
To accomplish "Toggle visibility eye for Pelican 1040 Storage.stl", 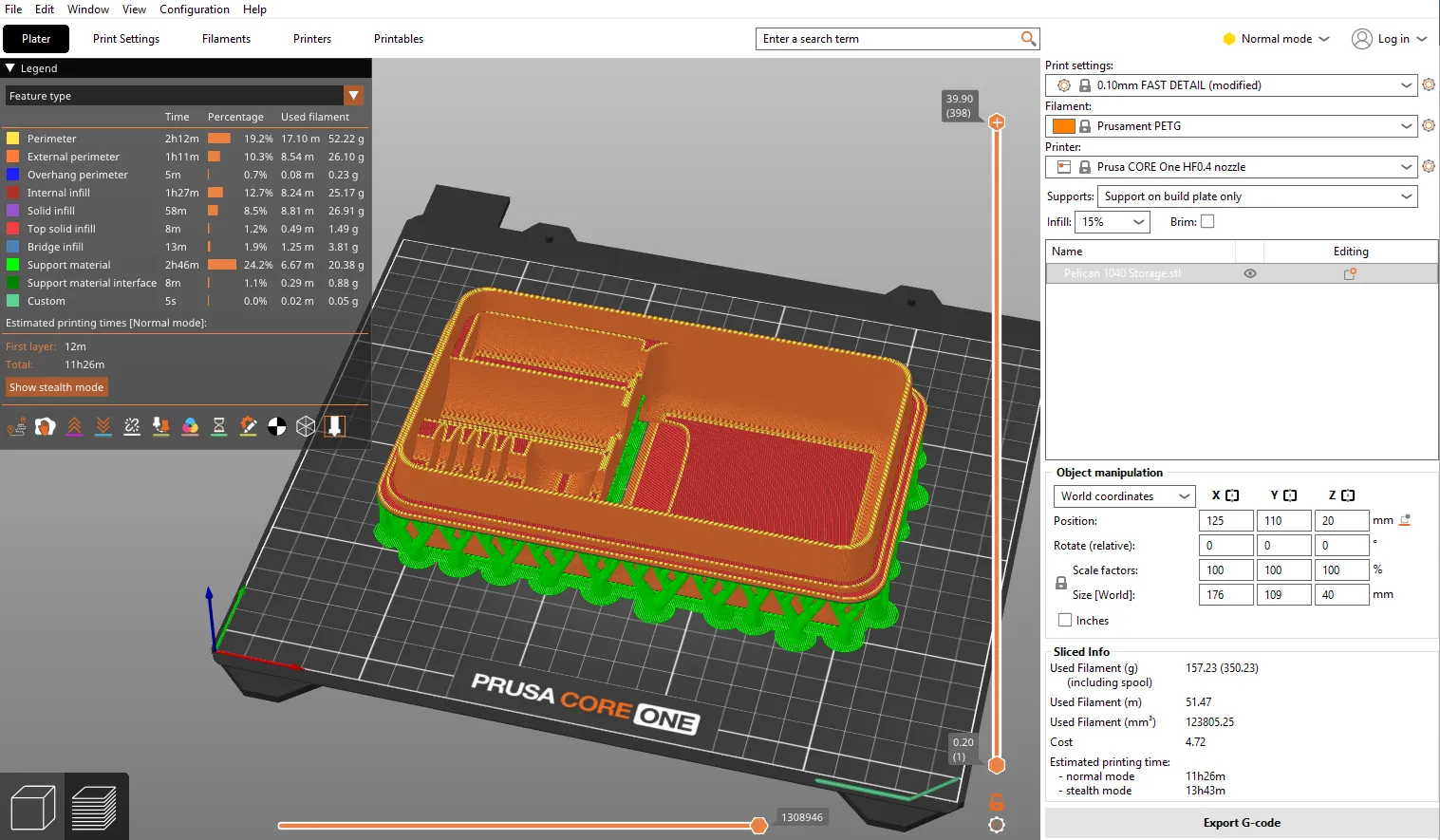I will 1250,273.
